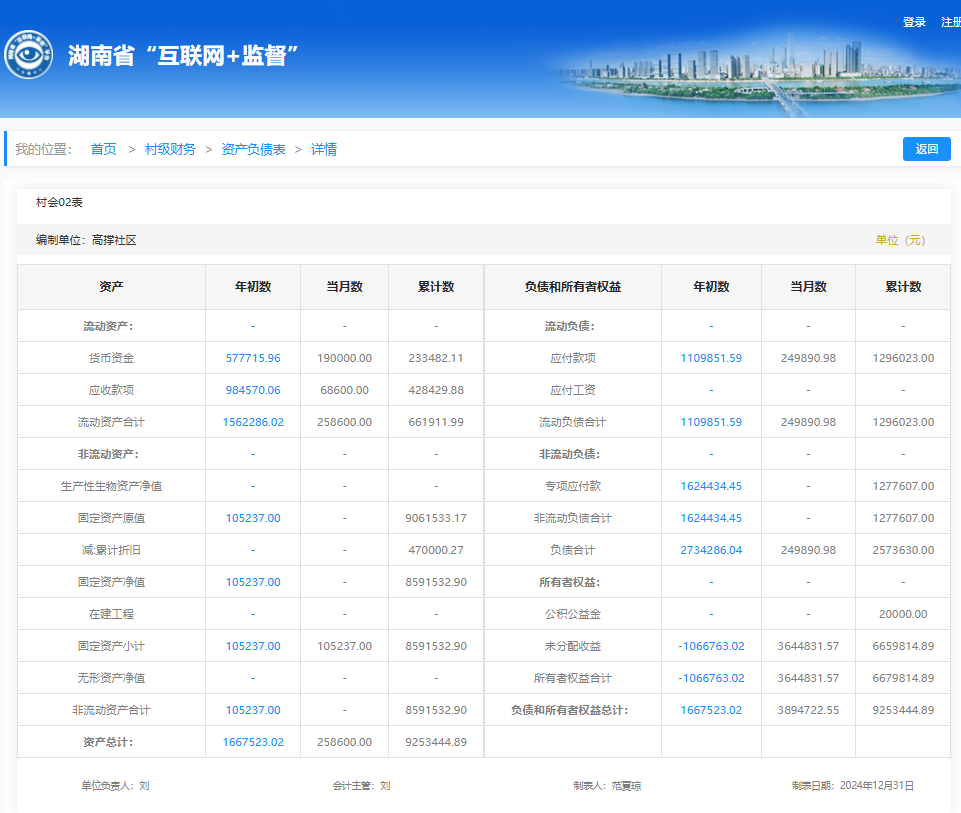
Task: Click the 制表人：范夏琼 footer text
Action: click(x=607, y=785)
